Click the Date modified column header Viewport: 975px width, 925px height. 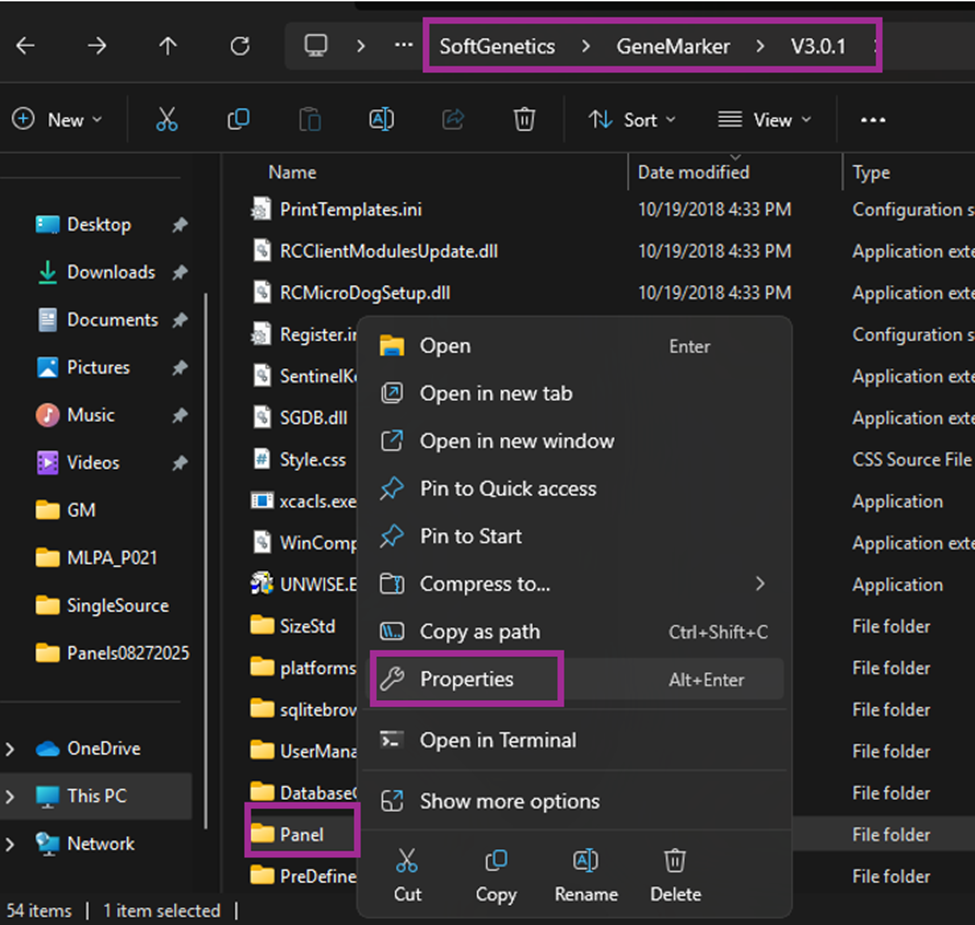point(693,173)
